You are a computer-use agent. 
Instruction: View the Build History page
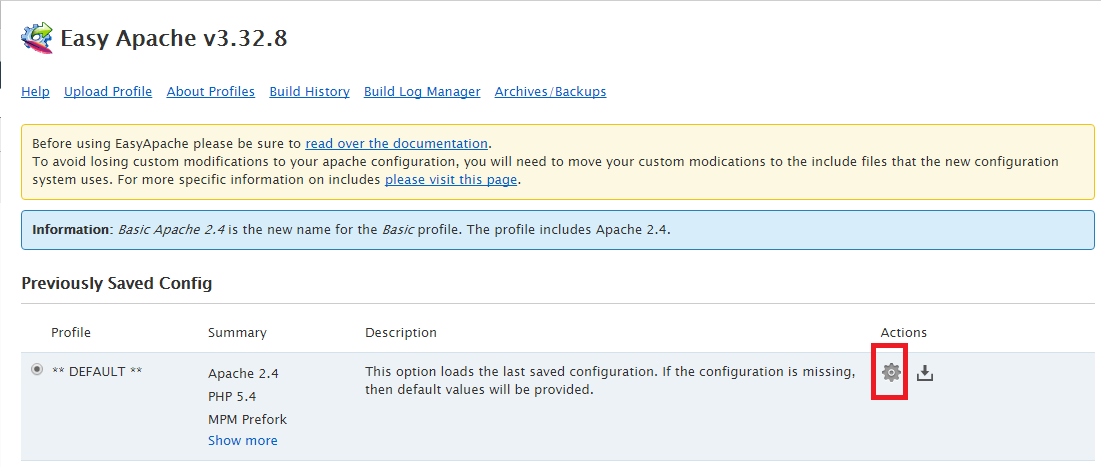tap(310, 91)
